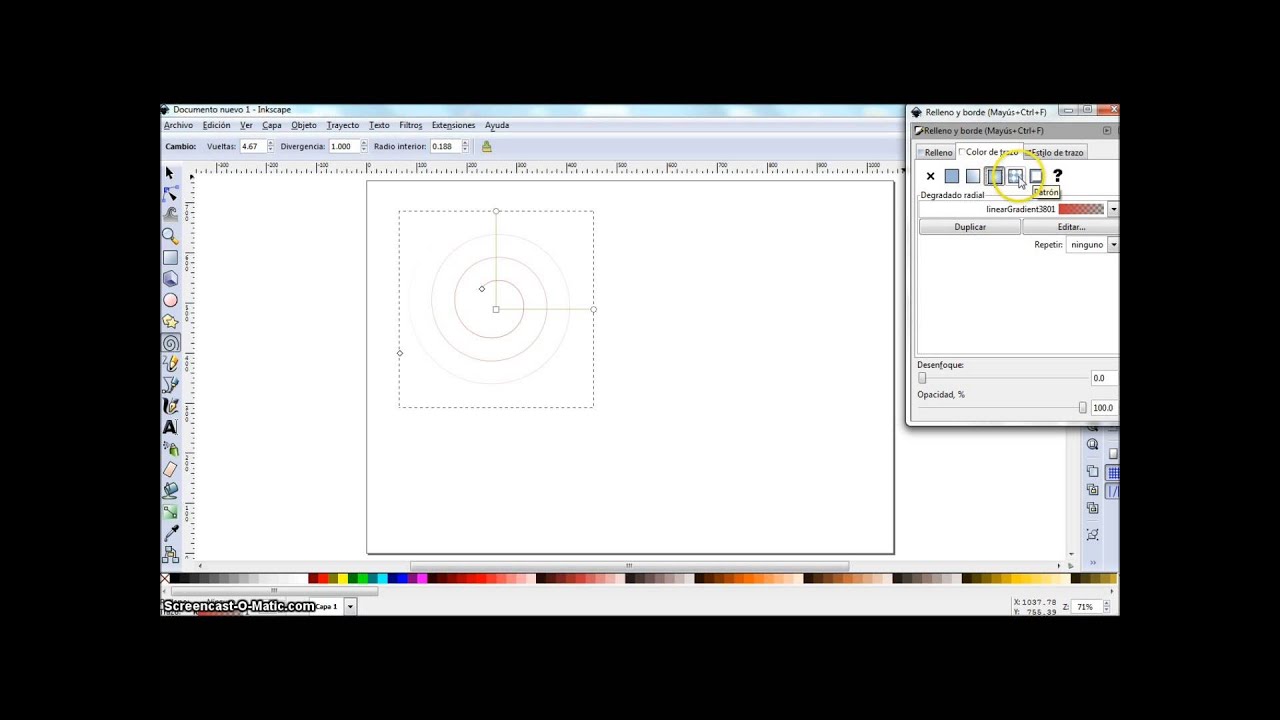The height and width of the screenshot is (720, 1280).
Task: Adjust the Opacidad slider handle
Action: 1082,407
